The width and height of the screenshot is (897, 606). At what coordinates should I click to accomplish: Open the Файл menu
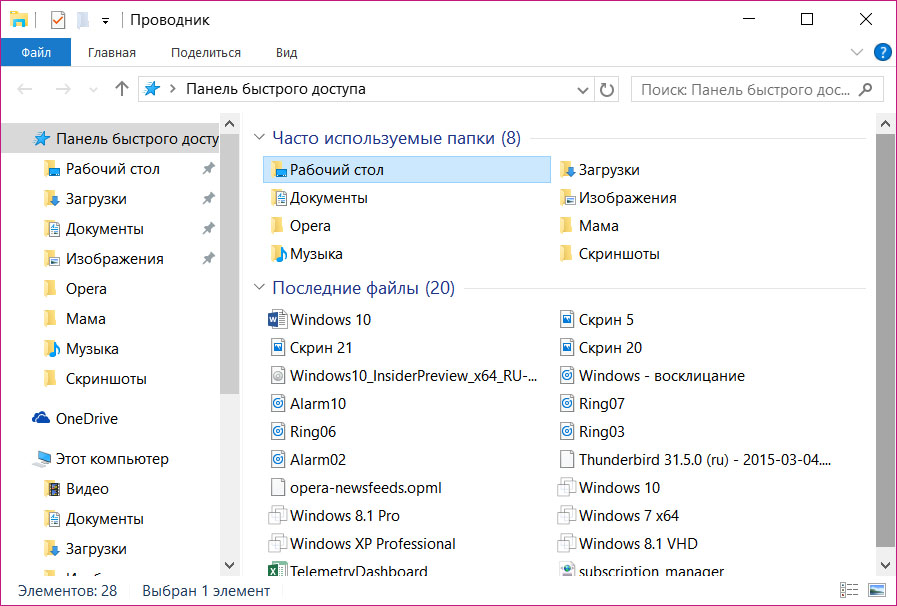tap(36, 52)
